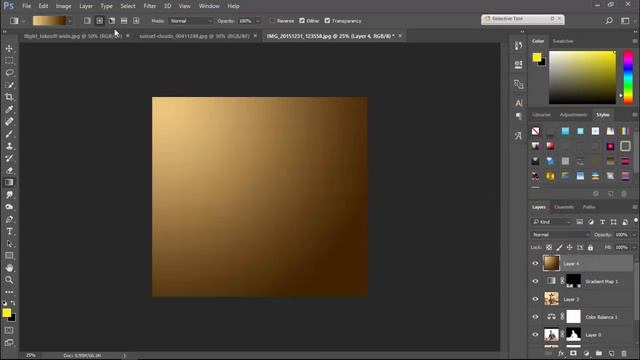Viewport: 640px width, 360px height.
Task: Select the Crop tool
Action: 9,97
